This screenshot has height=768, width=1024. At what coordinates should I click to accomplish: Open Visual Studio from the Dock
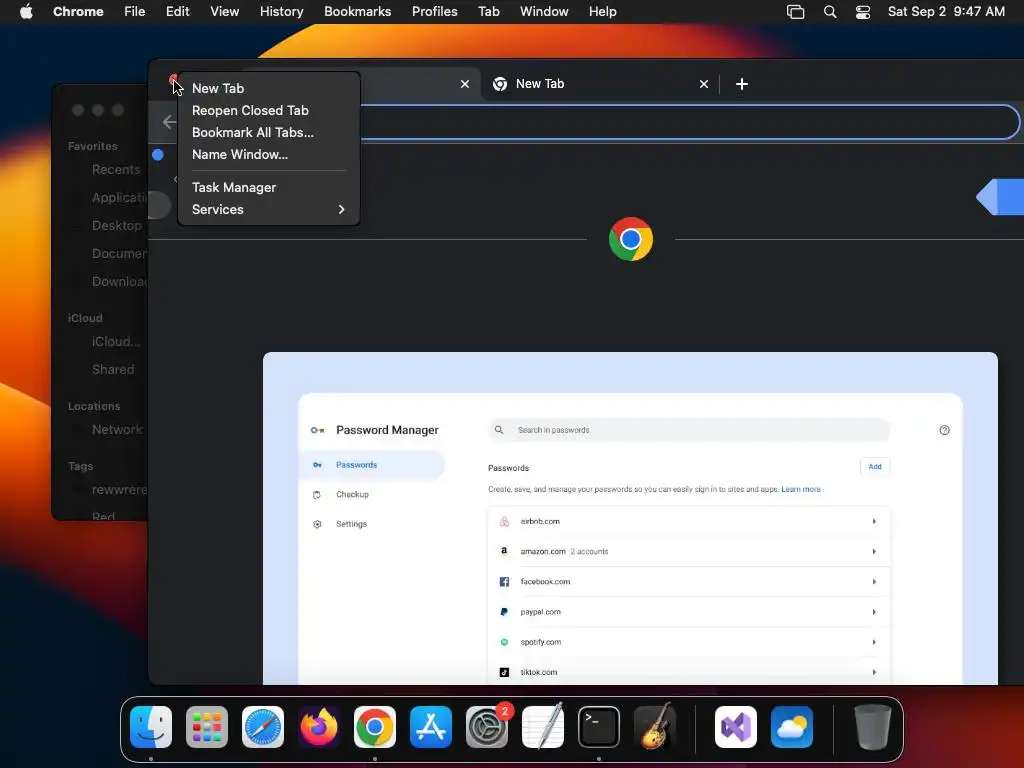tap(736, 727)
